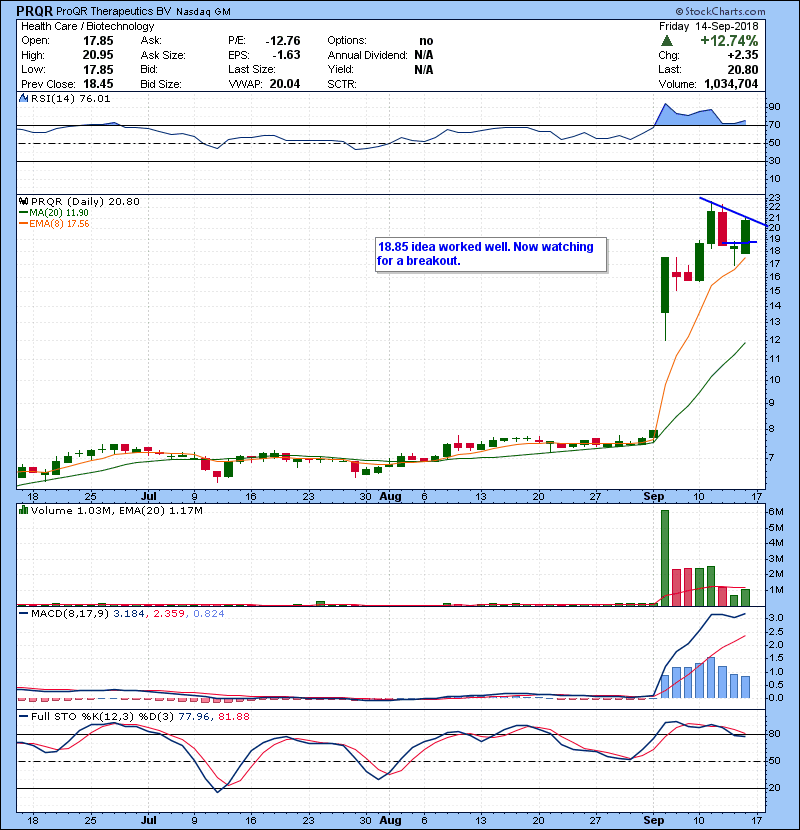Click the Nasdaq GM exchange label
This screenshot has height=830, width=800.
click(x=203, y=12)
